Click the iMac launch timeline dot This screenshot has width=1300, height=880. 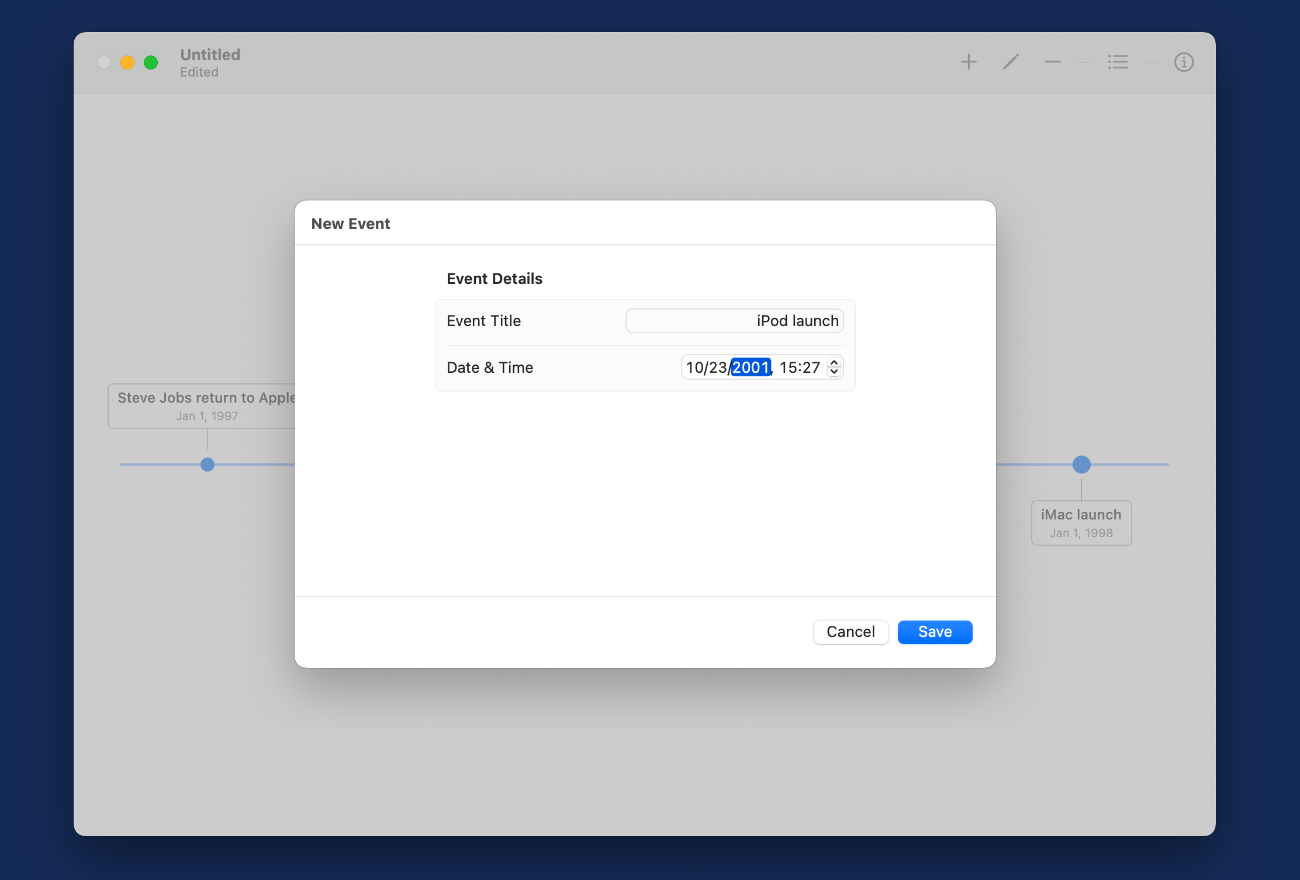click(1081, 464)
